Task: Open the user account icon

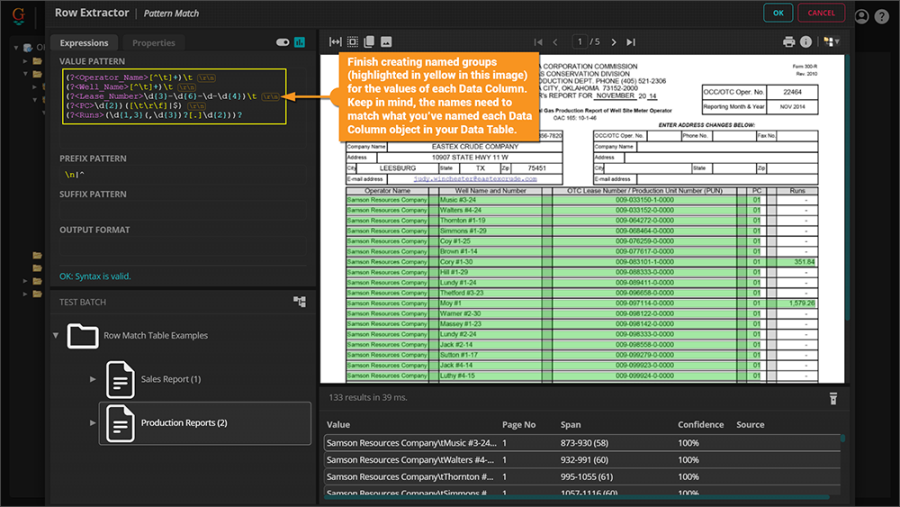Action: click(862, 16)
